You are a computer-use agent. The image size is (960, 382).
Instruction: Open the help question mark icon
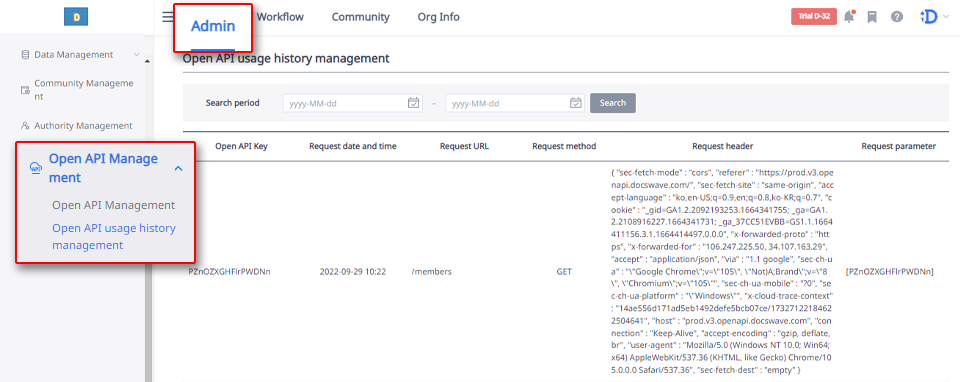click(896, 17)
